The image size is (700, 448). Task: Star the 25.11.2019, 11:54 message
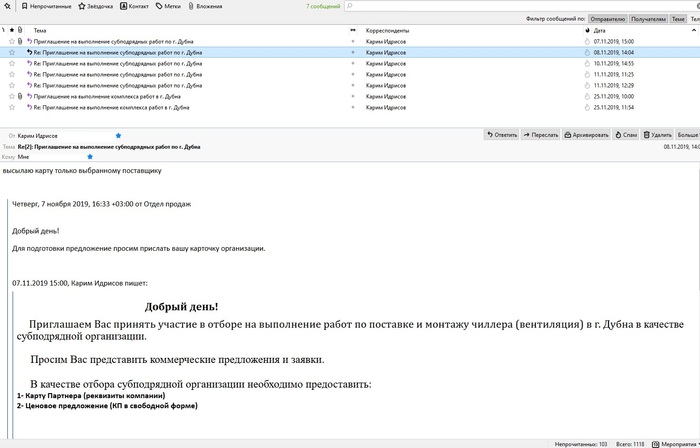click(12, 108)
